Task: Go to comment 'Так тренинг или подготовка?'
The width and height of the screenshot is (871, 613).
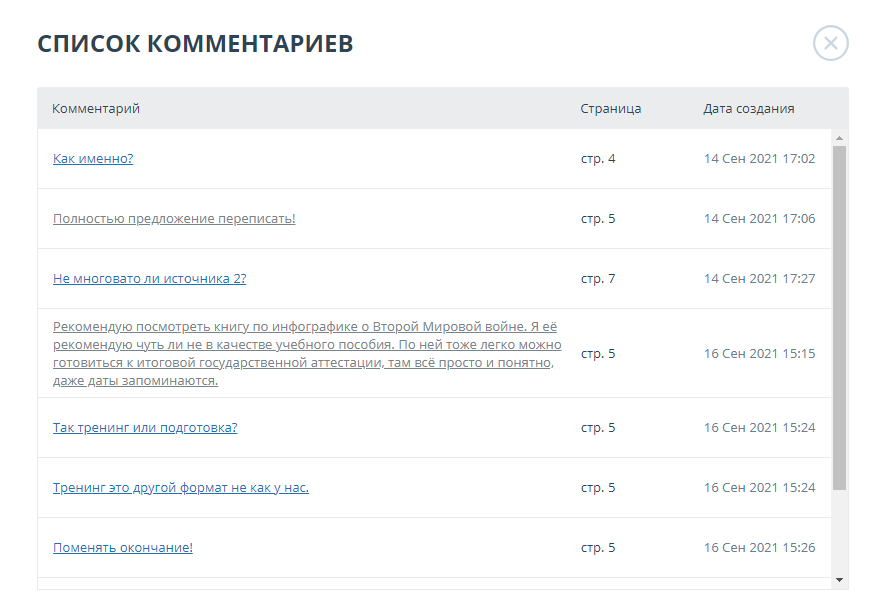Action: [145, 428]
